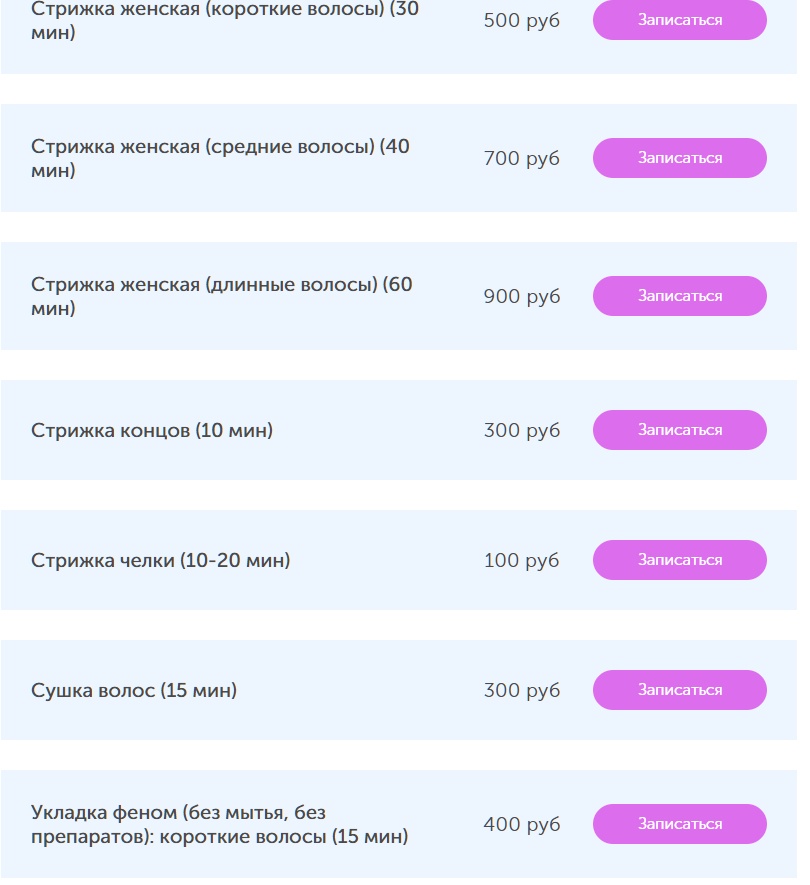Viewport: 810px width, 885px height.
Task: Book the Стрижка концов service
Action: (x=679, y=430)
